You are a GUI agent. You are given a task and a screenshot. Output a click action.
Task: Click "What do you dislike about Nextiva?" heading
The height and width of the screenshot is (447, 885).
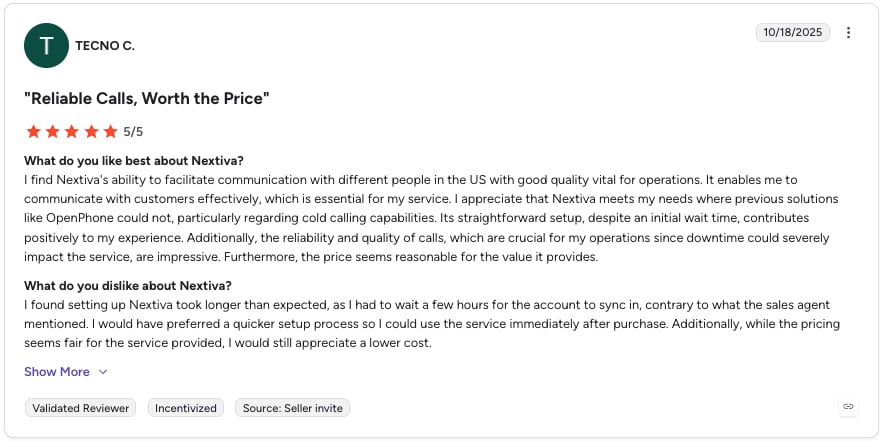pos(128,286)
